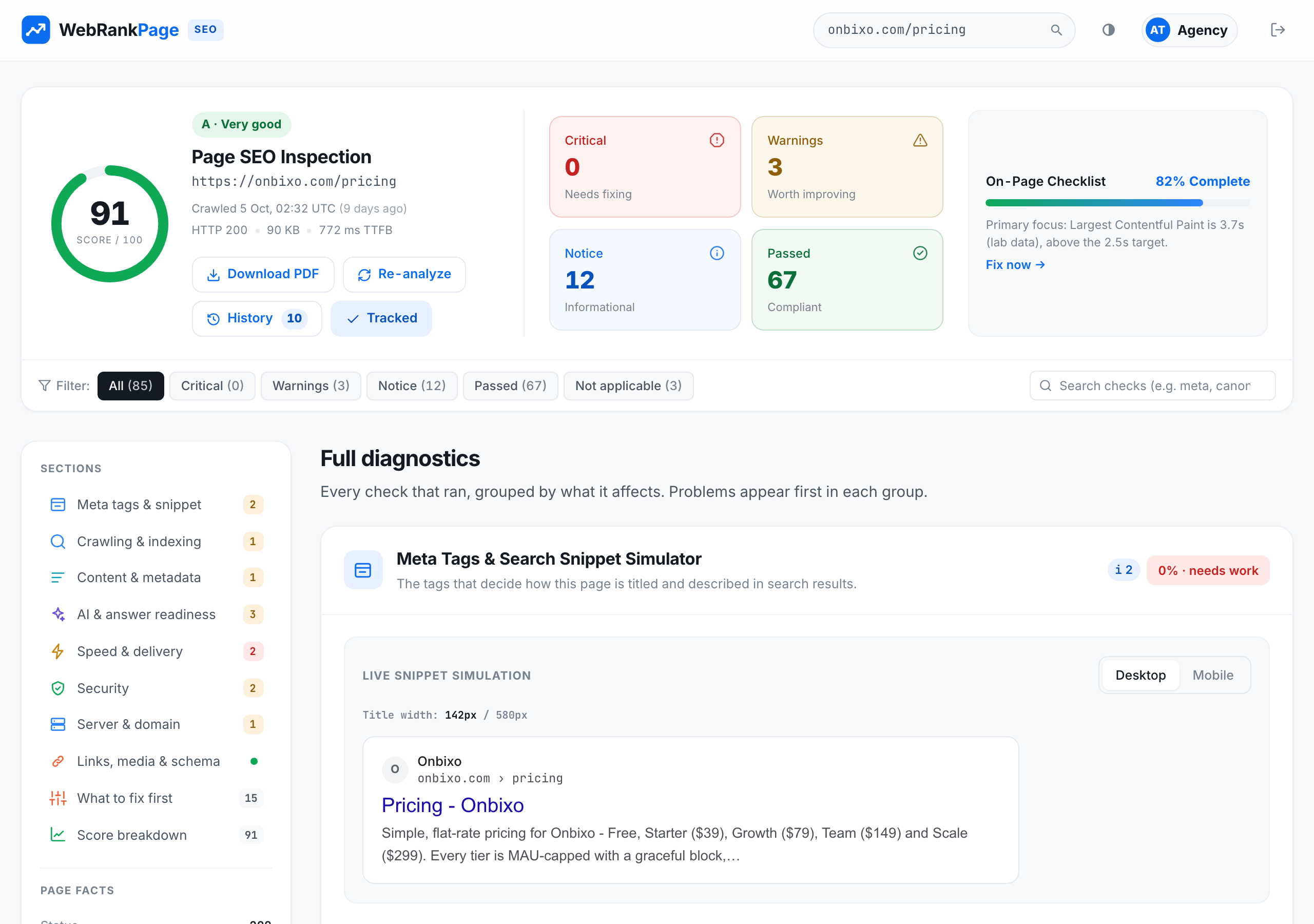Click the On-Page Checklist progress bar
The height and width of the screenshot is (924, 1314).
(x=1117, y=203)
